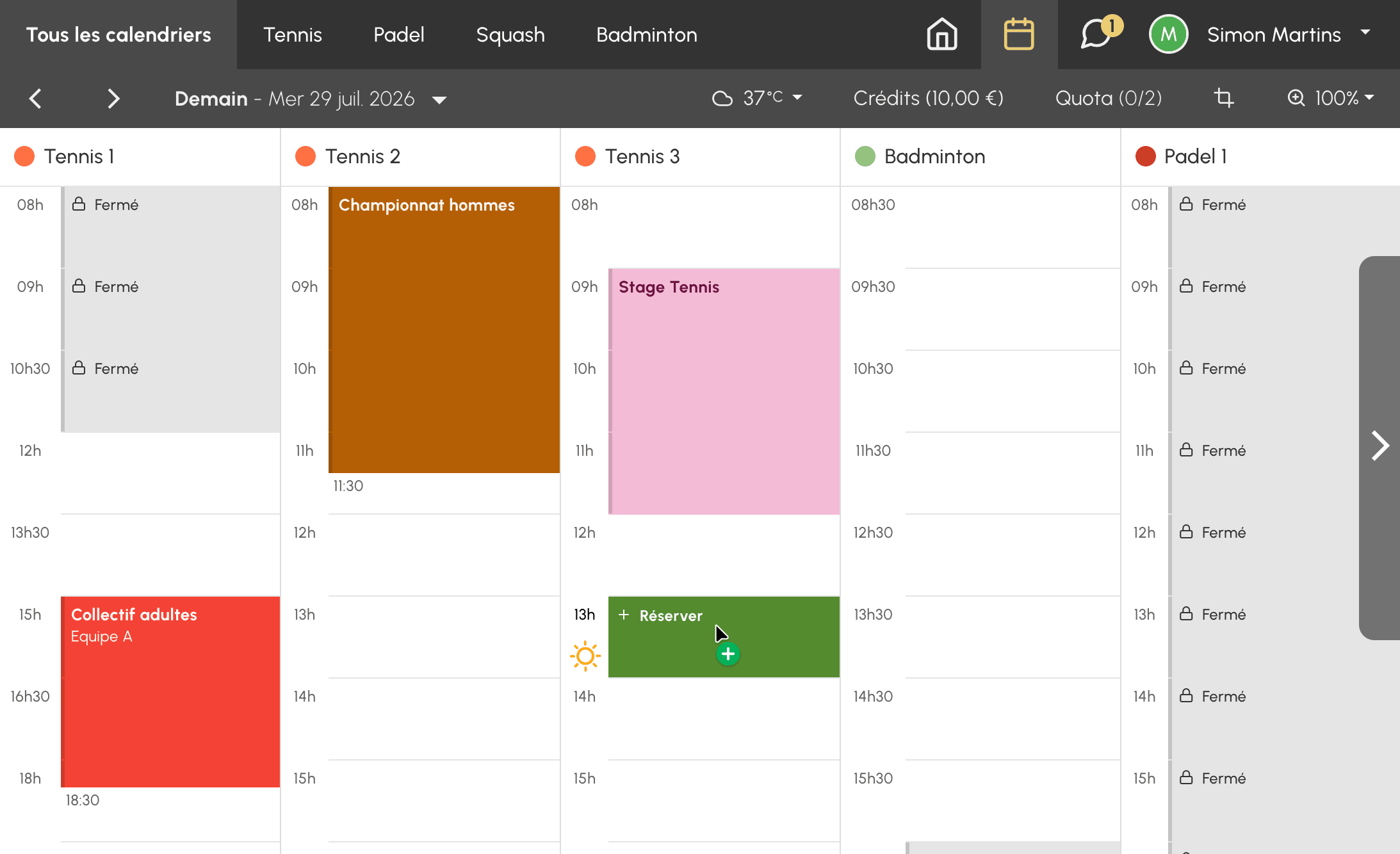Expand the 37°C weather dropdown
The image size is (1400, 854).
tap(797, 97)
